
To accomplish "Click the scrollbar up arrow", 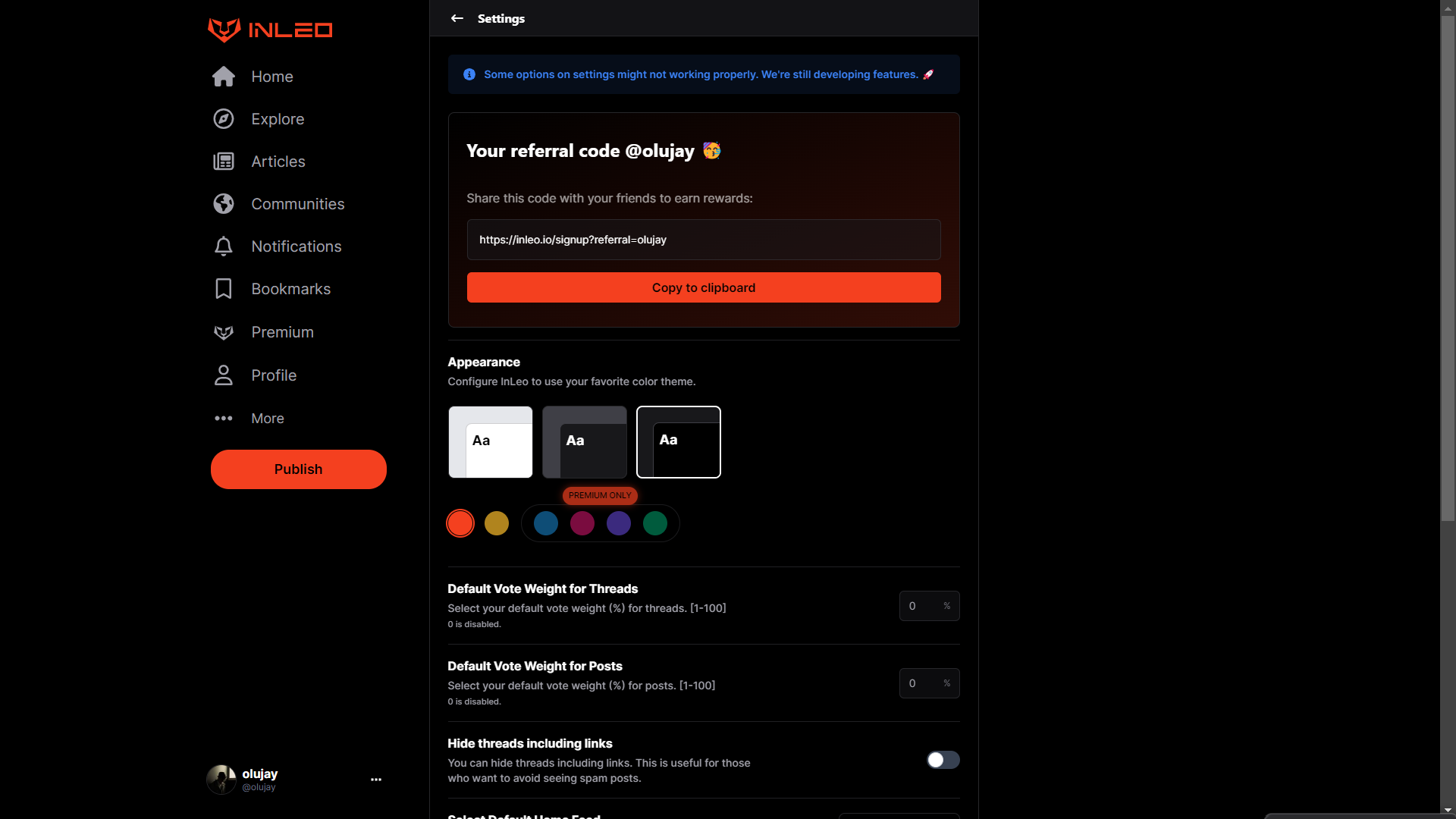I will (x=1448, y=8).
